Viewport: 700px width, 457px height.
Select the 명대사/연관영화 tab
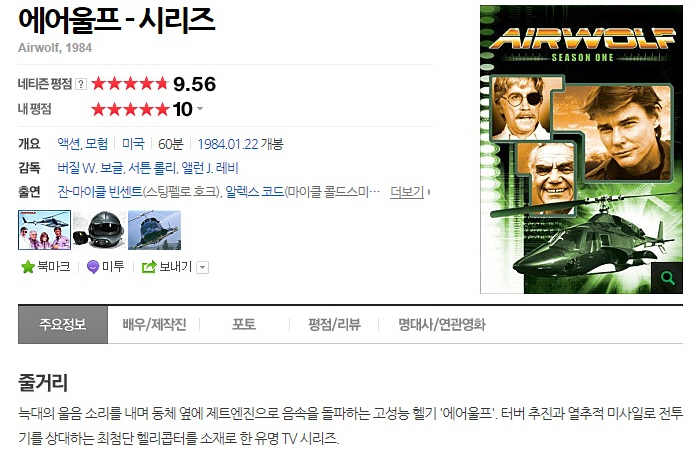(442, 324)
